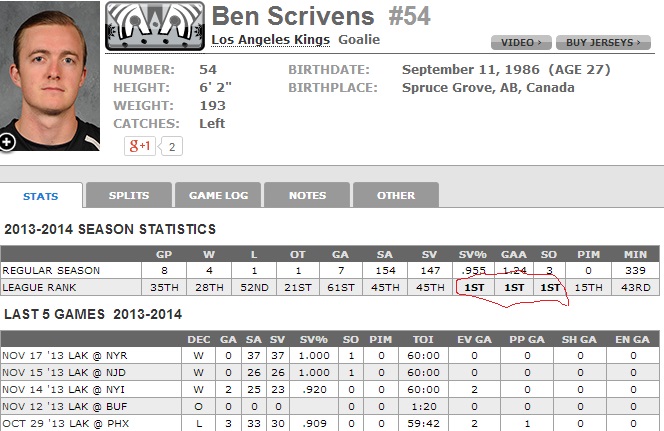Open the GAME LOG tab

(219, 195)
